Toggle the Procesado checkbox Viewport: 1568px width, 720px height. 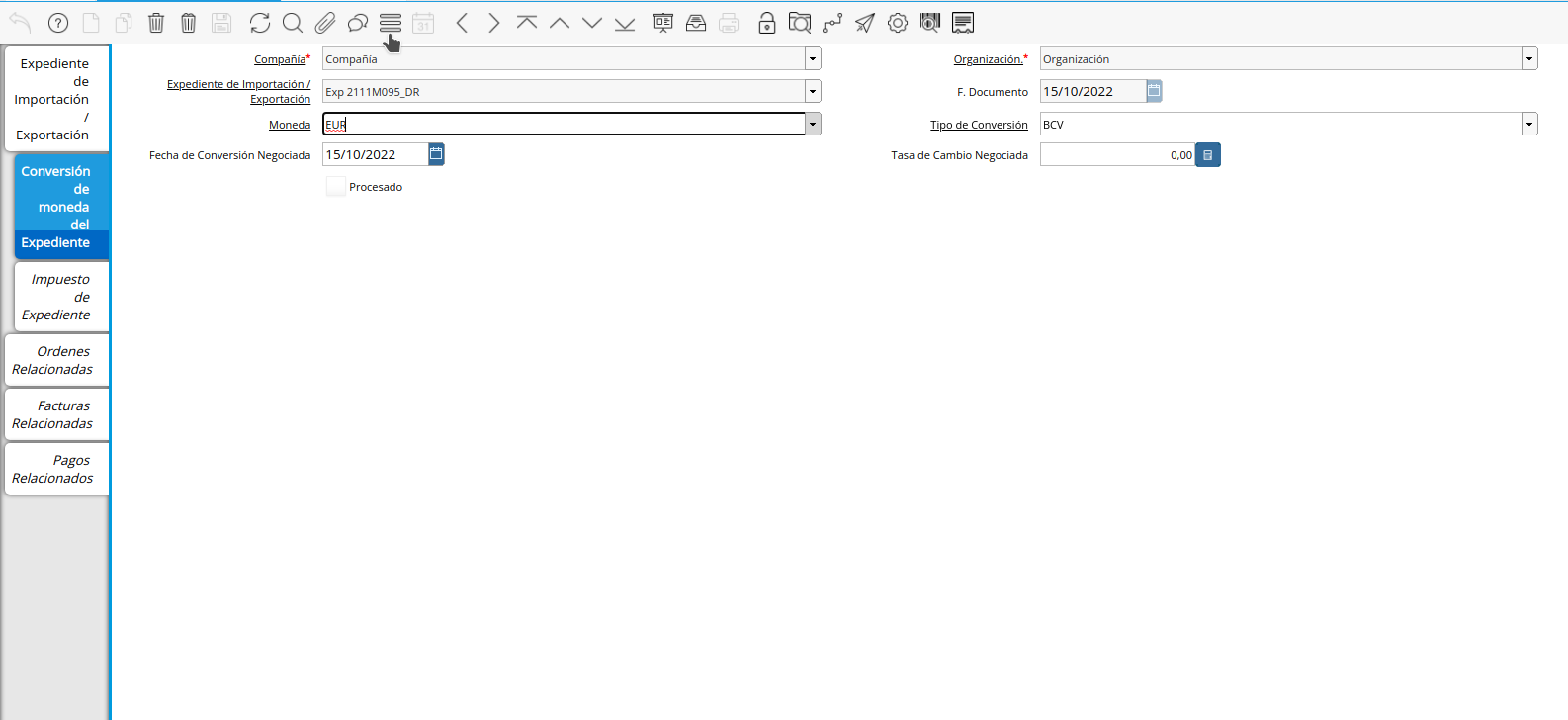tap(336, 187)
